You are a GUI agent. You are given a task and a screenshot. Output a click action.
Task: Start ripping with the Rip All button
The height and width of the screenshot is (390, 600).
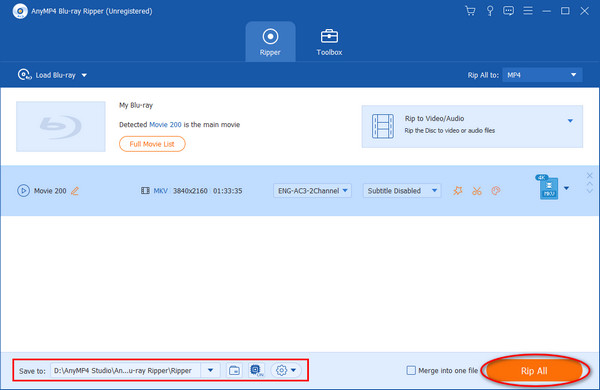pos(534,370)
